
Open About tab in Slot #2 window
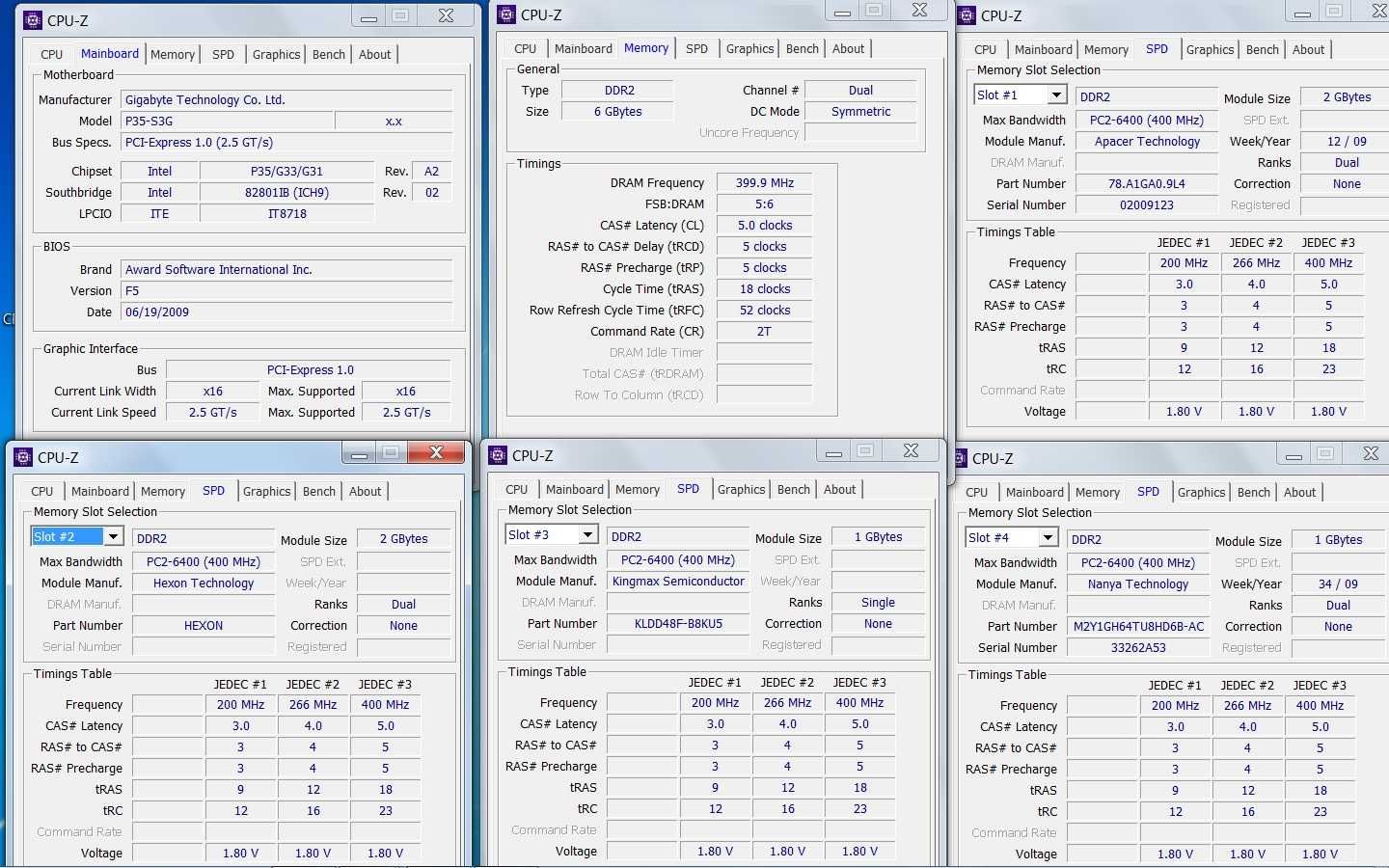click(x=365, y=491)
